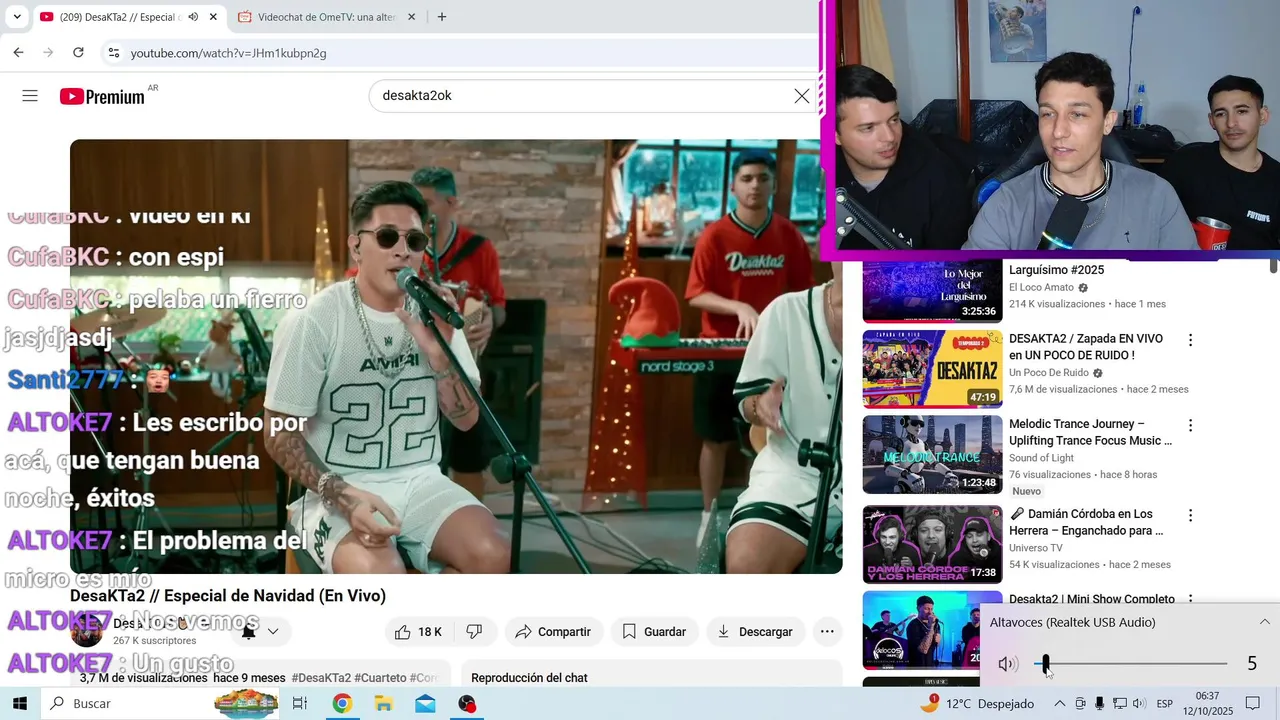The height and width of the screenshot is (720, 1280).
Task: Show hidden system tray icons
Action: [1059, 704]
